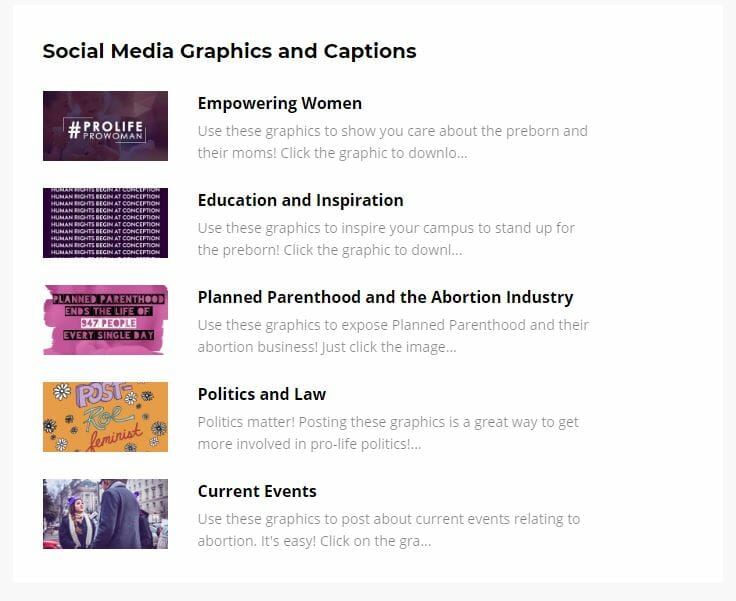Click the description about posting current events
Viewport: 736px width, 601px height.
[x=389, y=530]
